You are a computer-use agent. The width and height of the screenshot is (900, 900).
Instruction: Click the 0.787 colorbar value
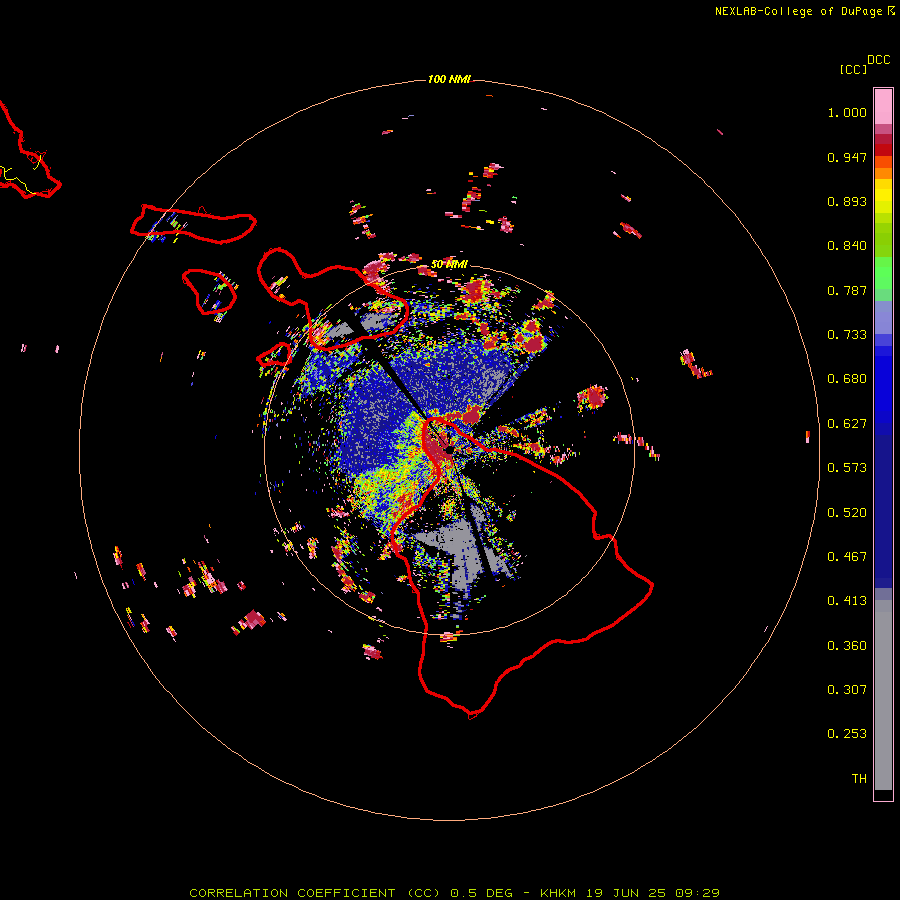847,290
